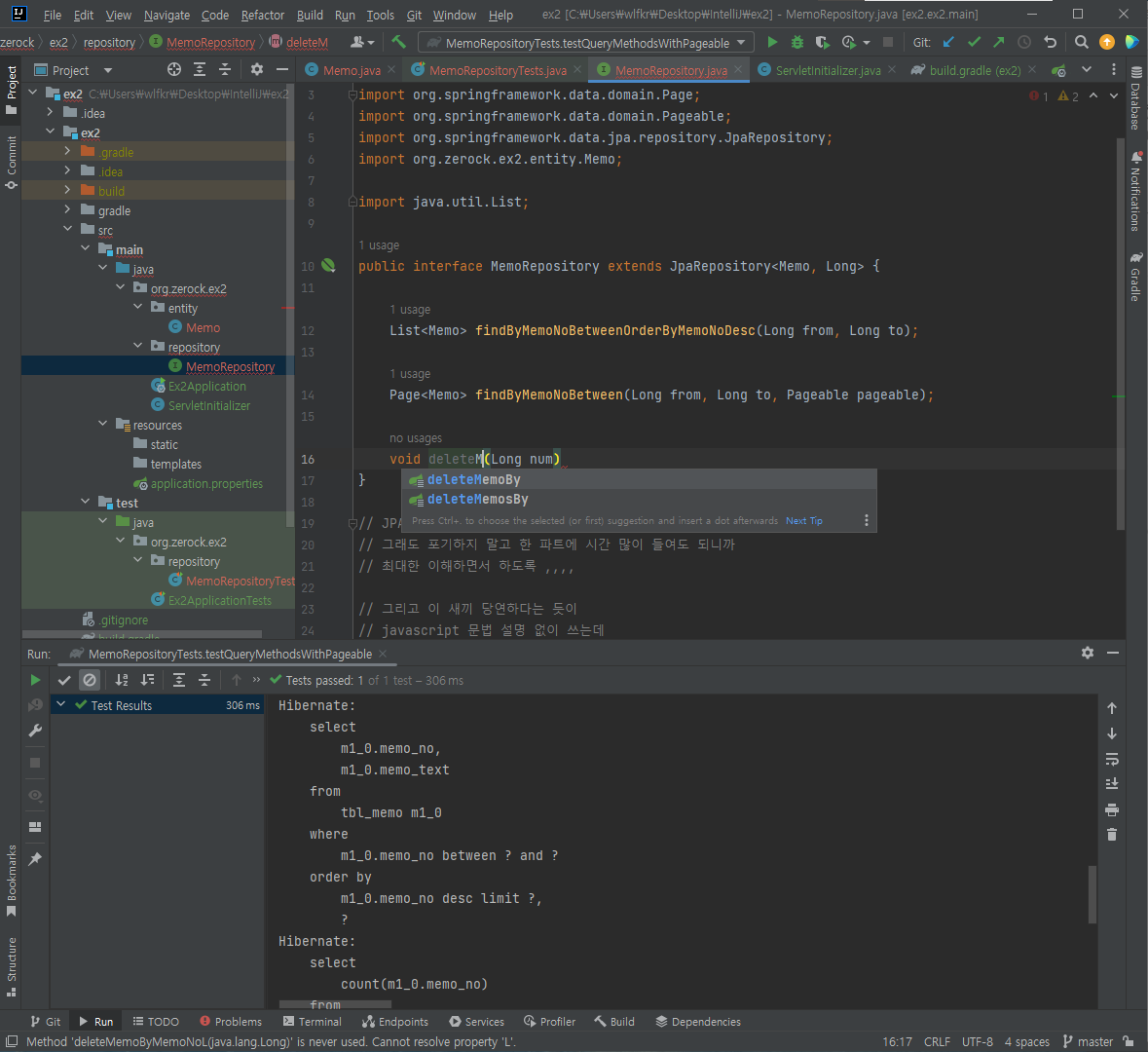Print the console output
Image resolution: width=1148 pixels, height=1052 pixels.
pyautogui.click(x=1111, y=809)
